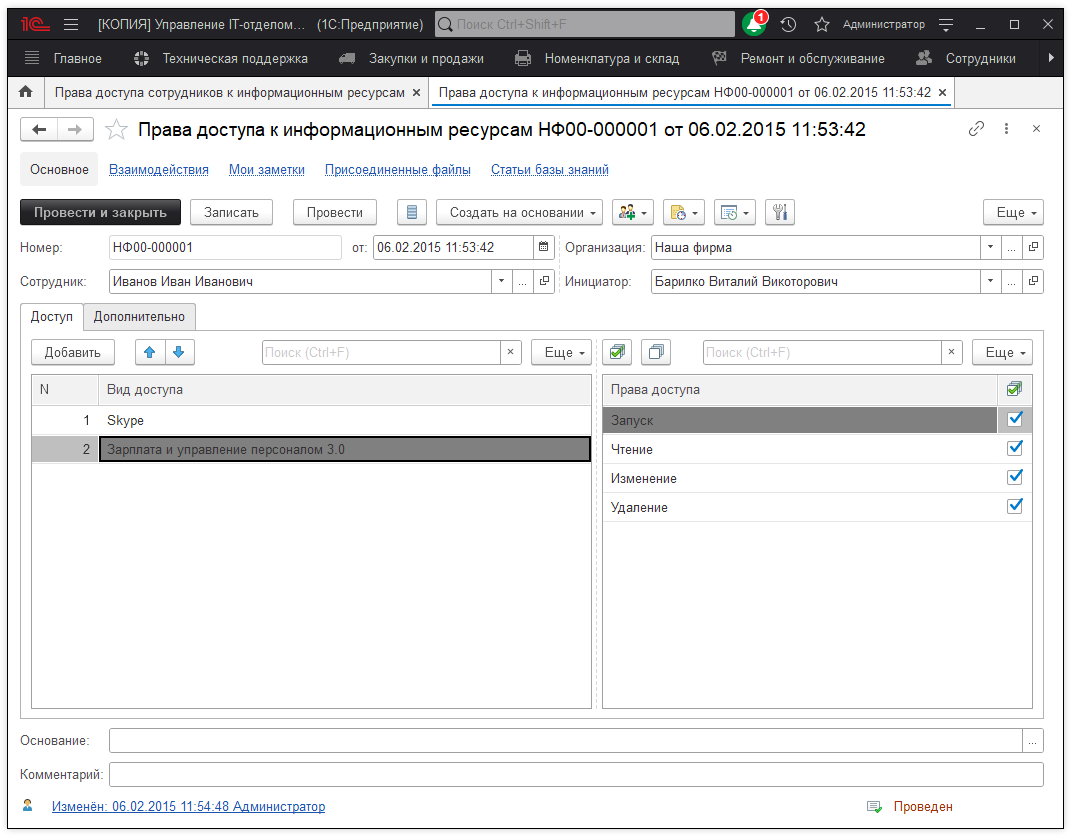Toggle the Удаление checkbox
Image resolution: width=1071 pixels, height=836 pixels.
coord(1015,507)
